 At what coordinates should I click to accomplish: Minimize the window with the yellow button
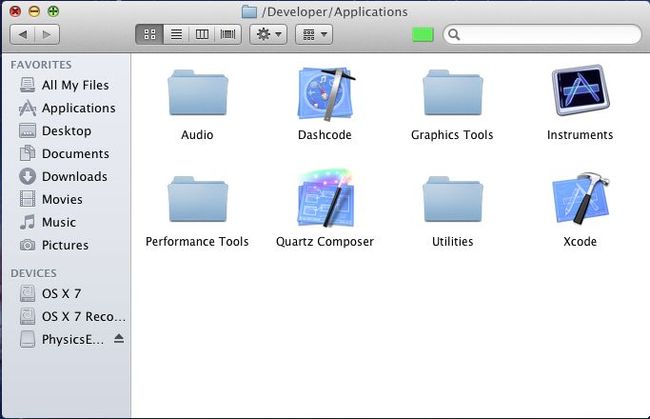(x=34, y=11)
